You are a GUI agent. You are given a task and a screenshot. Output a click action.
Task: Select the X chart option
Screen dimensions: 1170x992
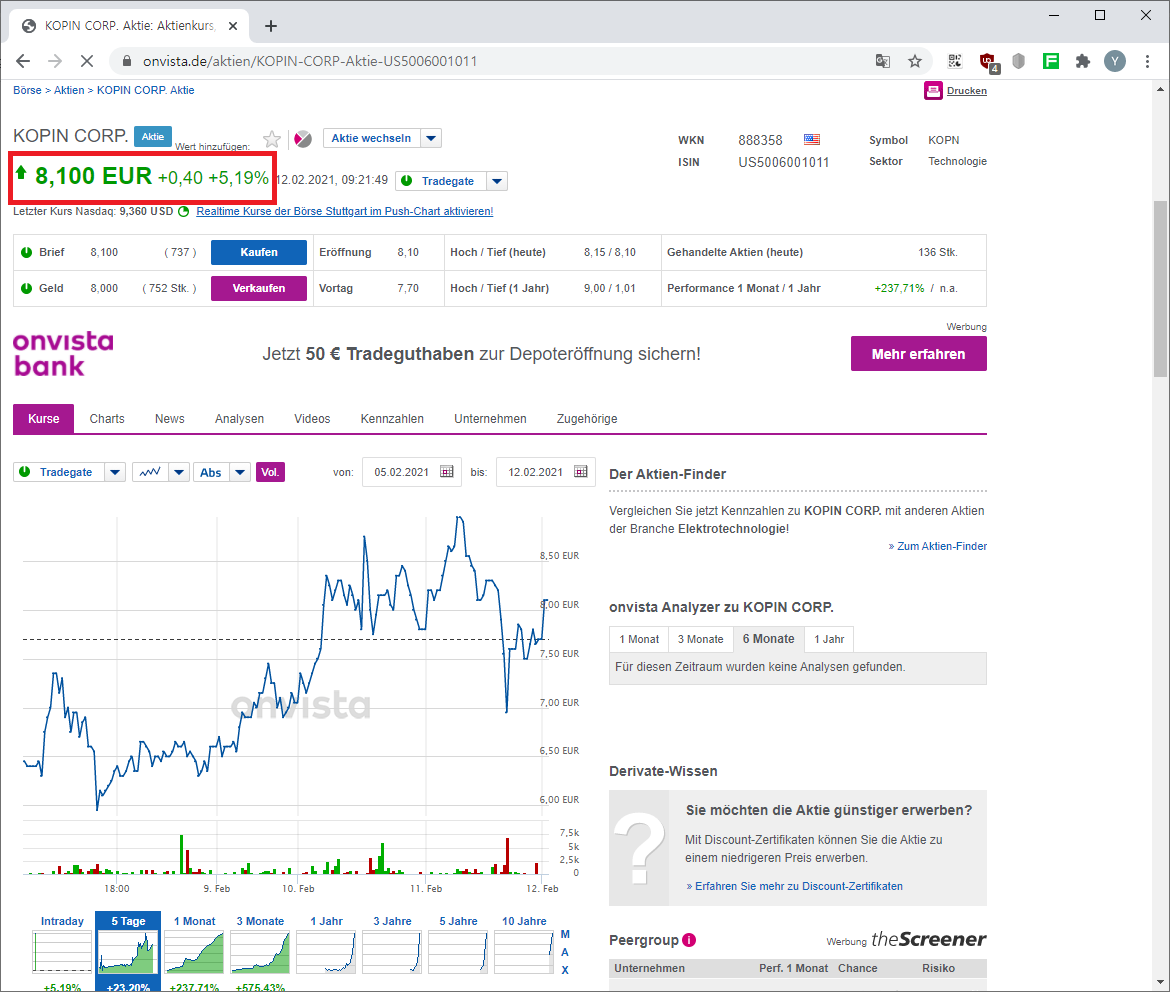click(565, 970)
